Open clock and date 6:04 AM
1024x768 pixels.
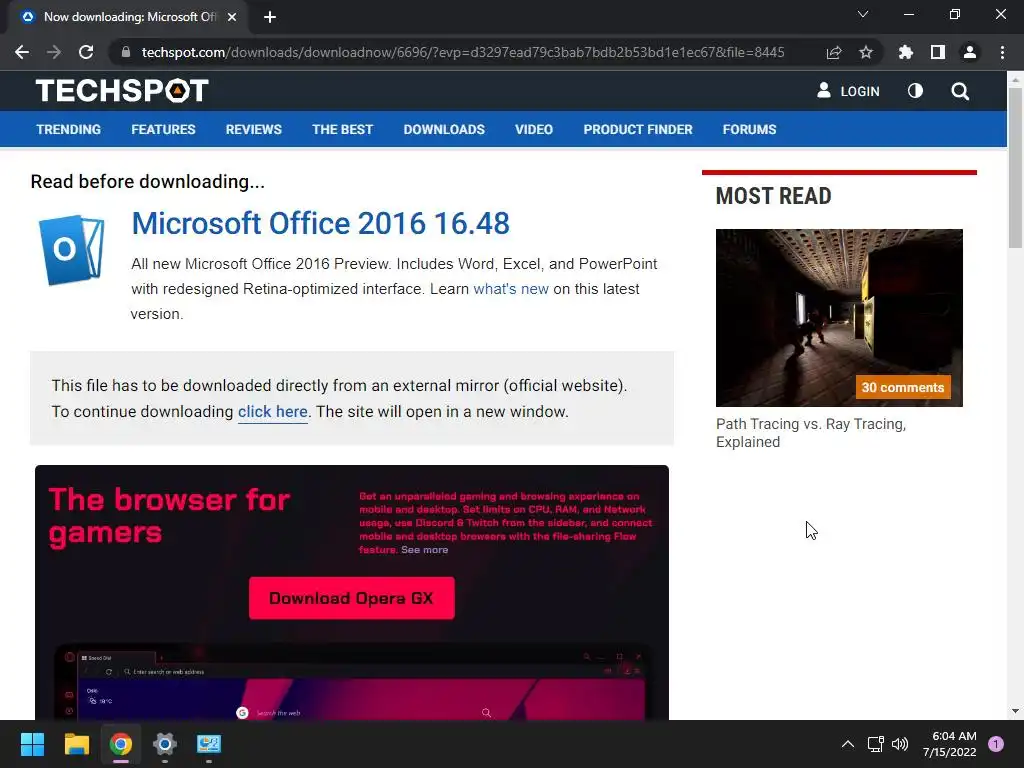(950, 744)
